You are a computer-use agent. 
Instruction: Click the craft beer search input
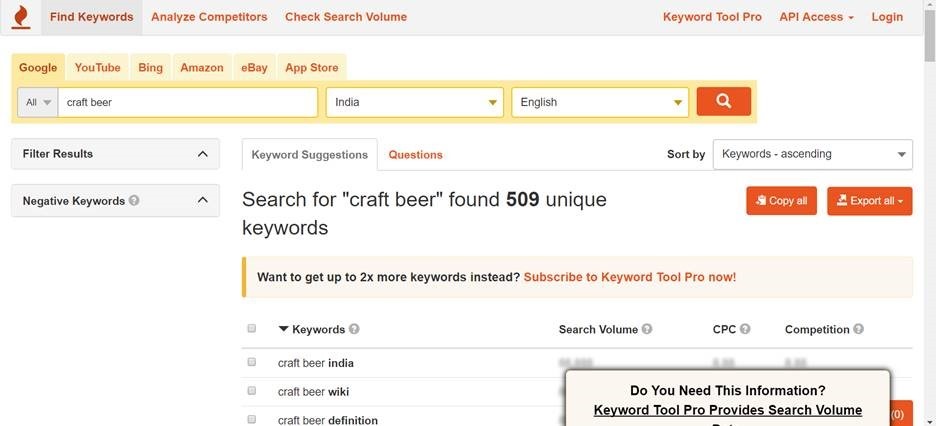pyautogui.click(x=187, y=102)
